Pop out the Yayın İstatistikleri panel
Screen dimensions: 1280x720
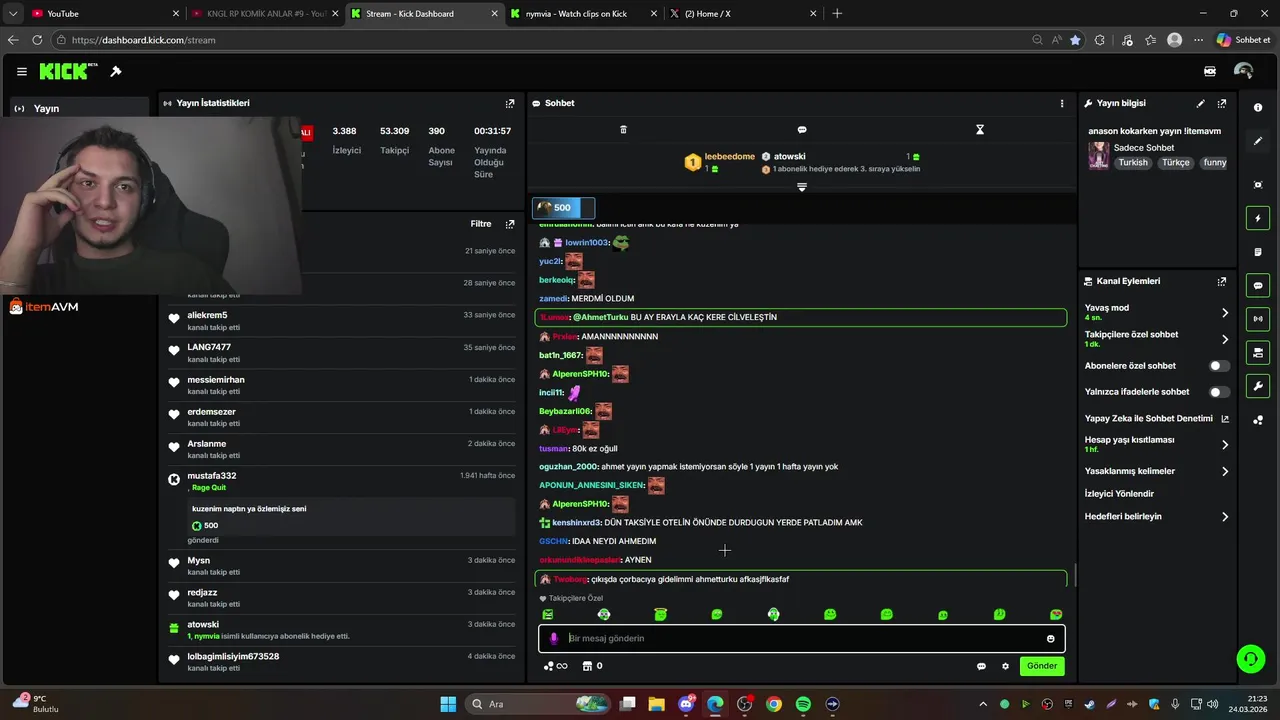510,103
